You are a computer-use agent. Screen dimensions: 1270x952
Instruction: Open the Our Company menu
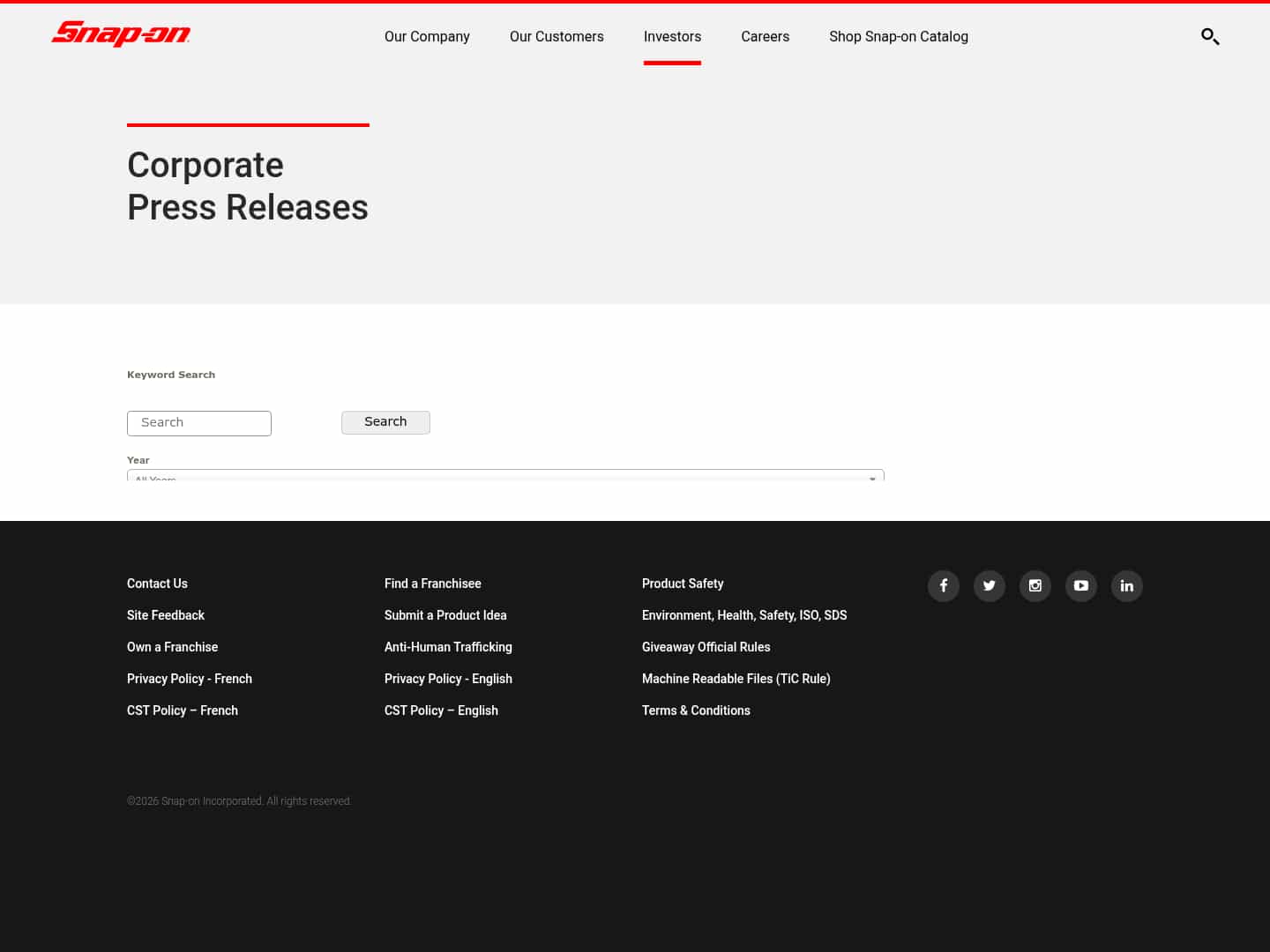click(427, 36)
